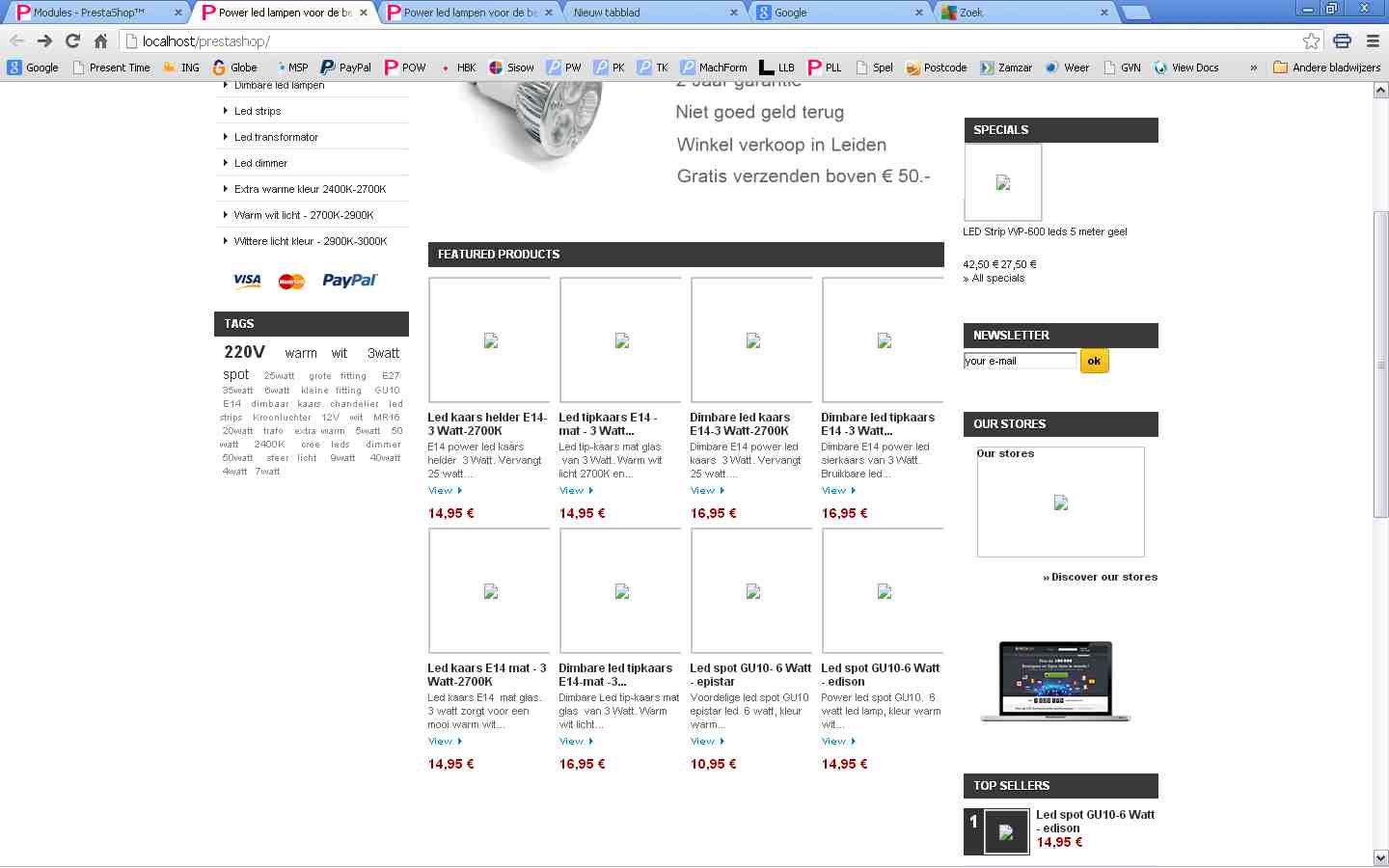Switch to the Nieuw tabblad tab

652,13
